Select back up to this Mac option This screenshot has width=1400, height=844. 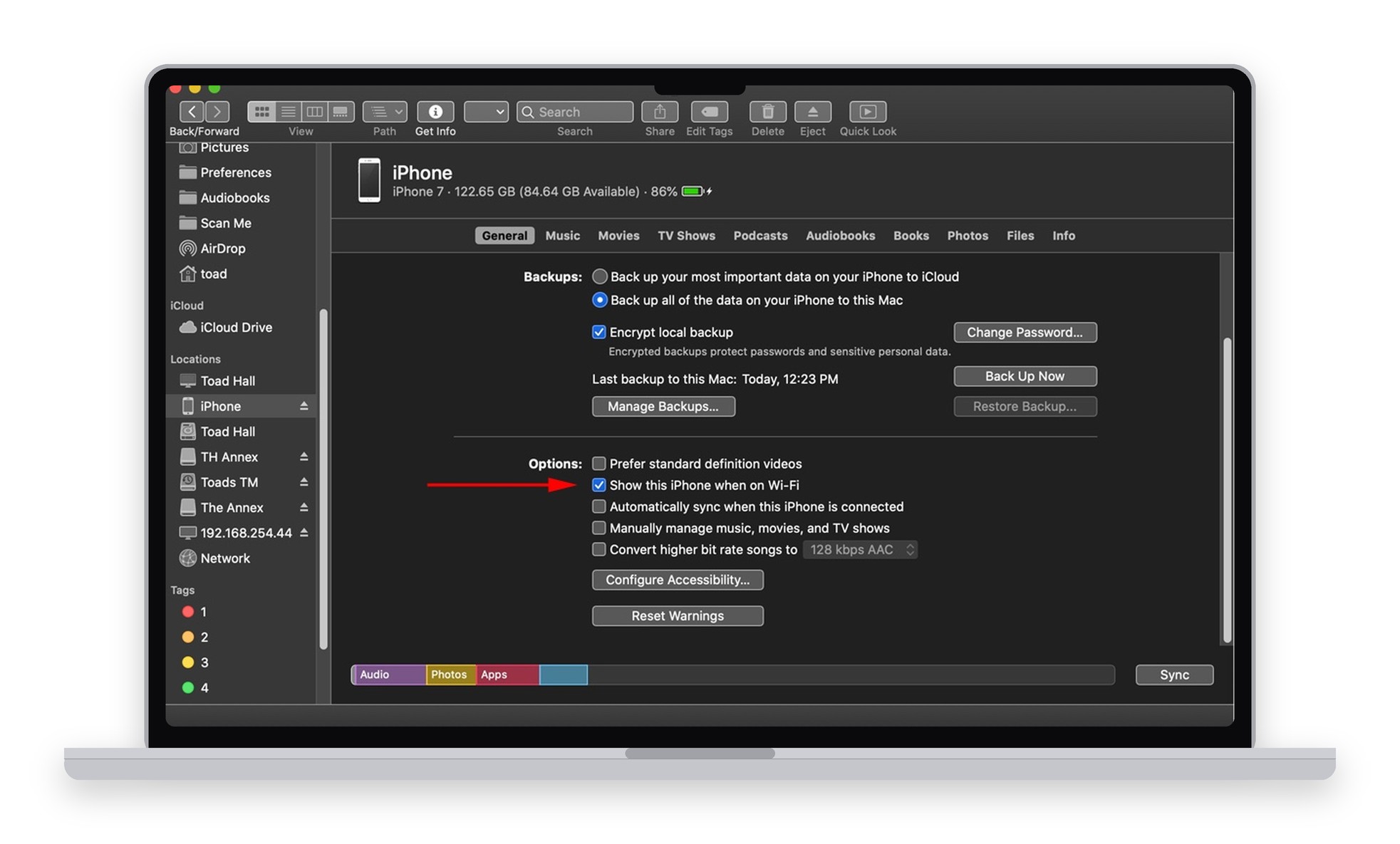600,300
